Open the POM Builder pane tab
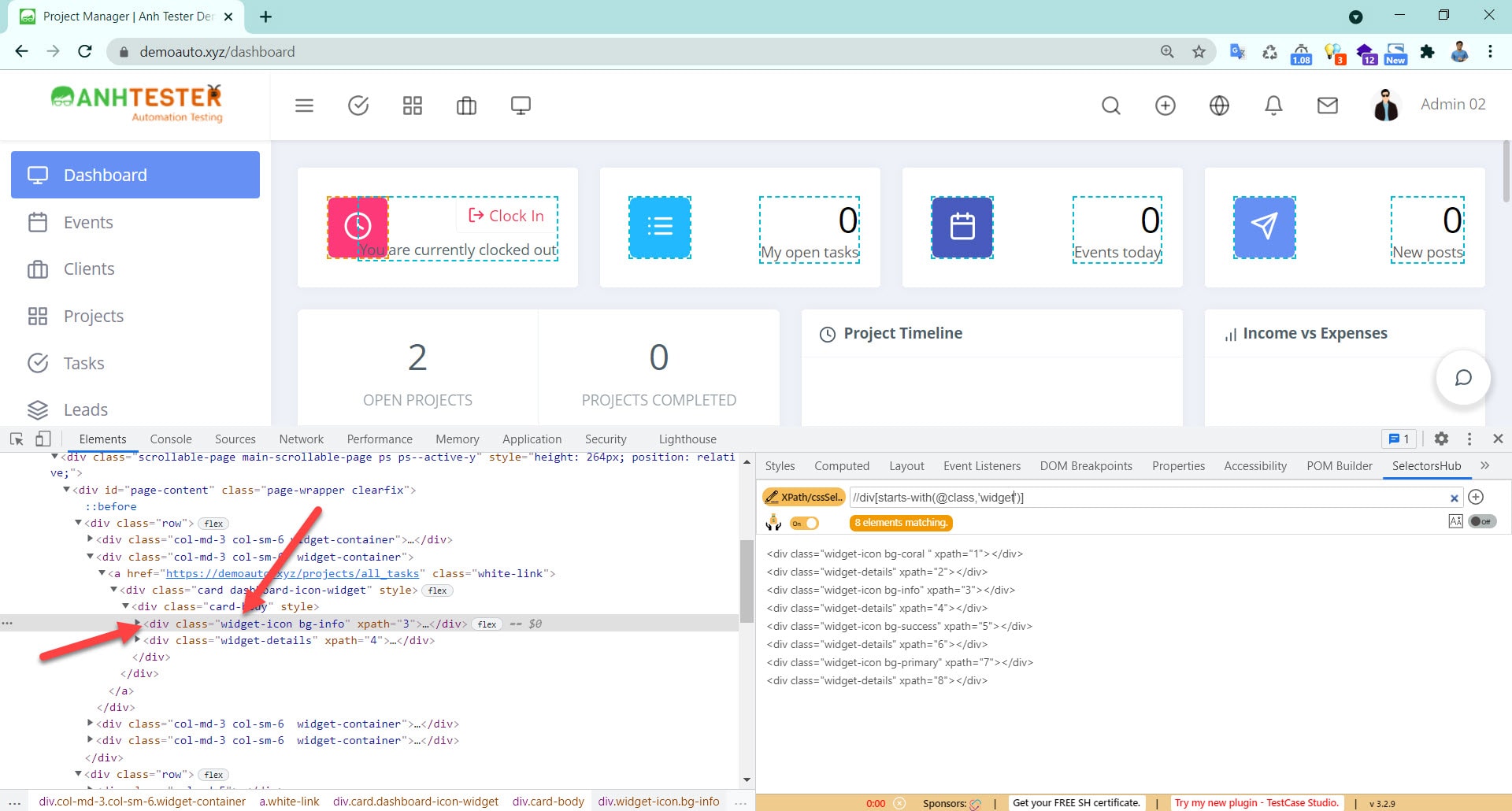The height and width of the screenshot is (811, 1512). coord(1340,466)
